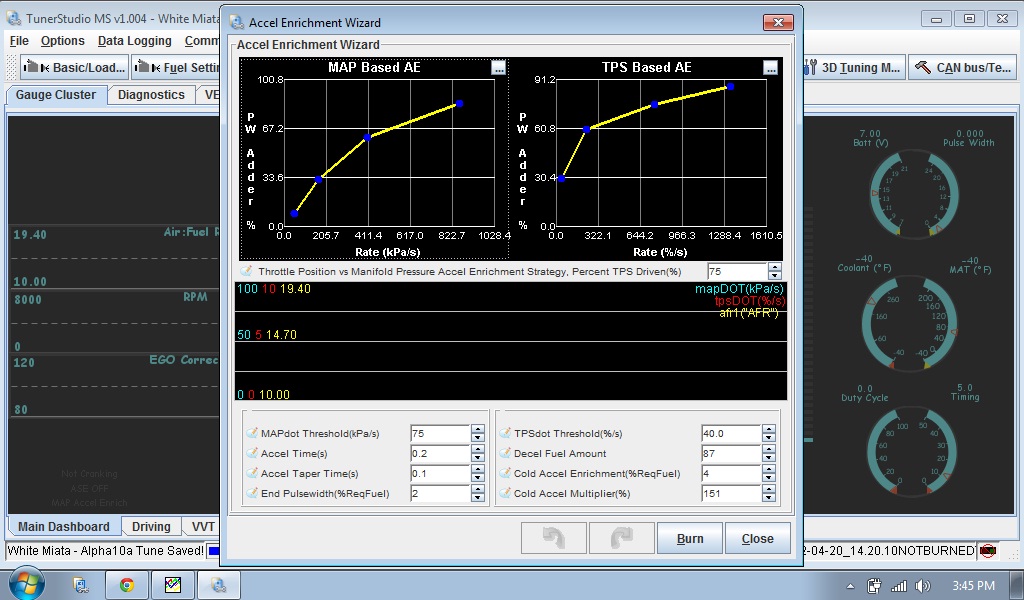Screen dimensions: 1024x600
Task: Increase Percent TPS Driven with up arrow
Action: click(x=774, y=268)
